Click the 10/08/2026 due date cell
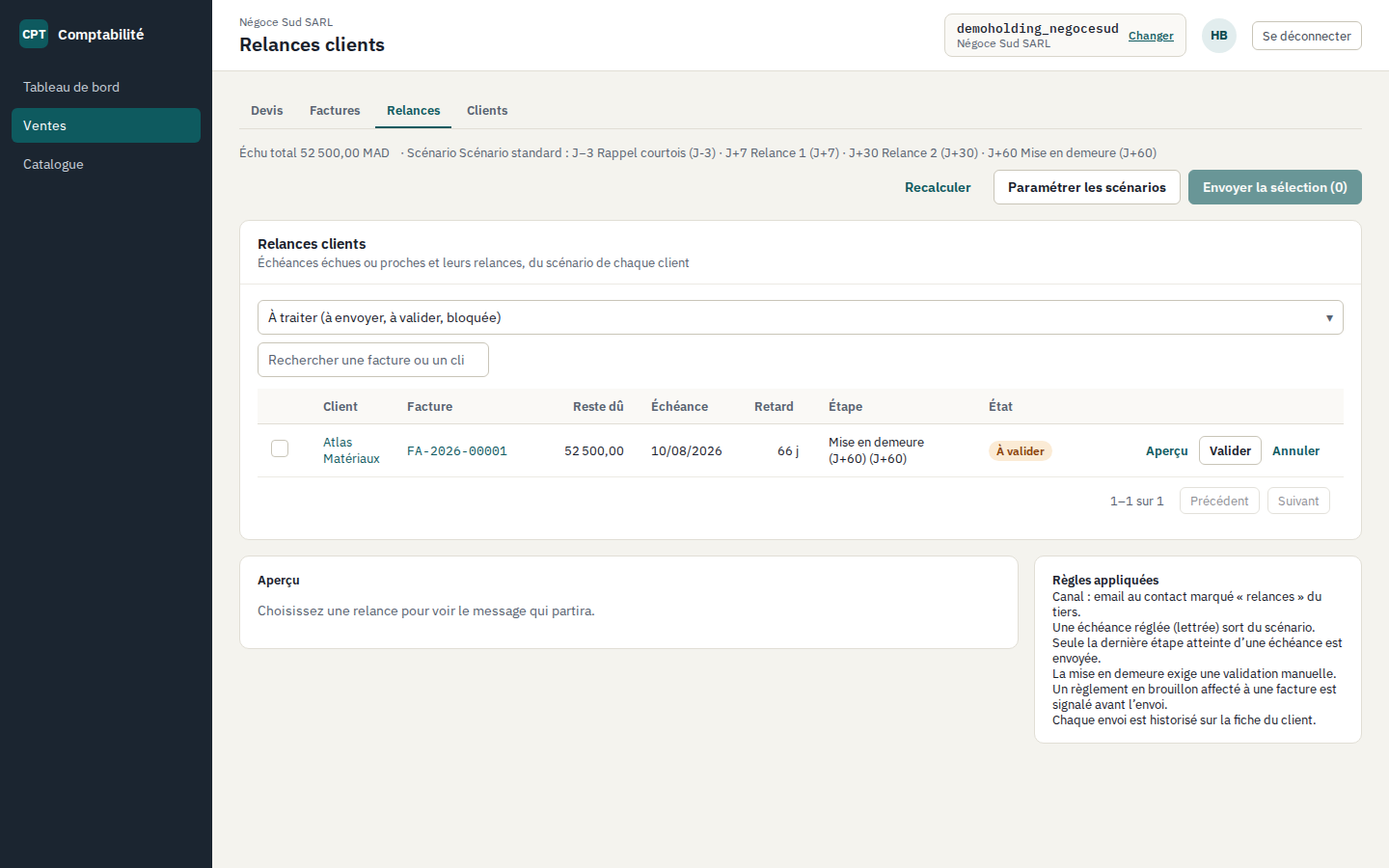 click(x=687, y=450)
